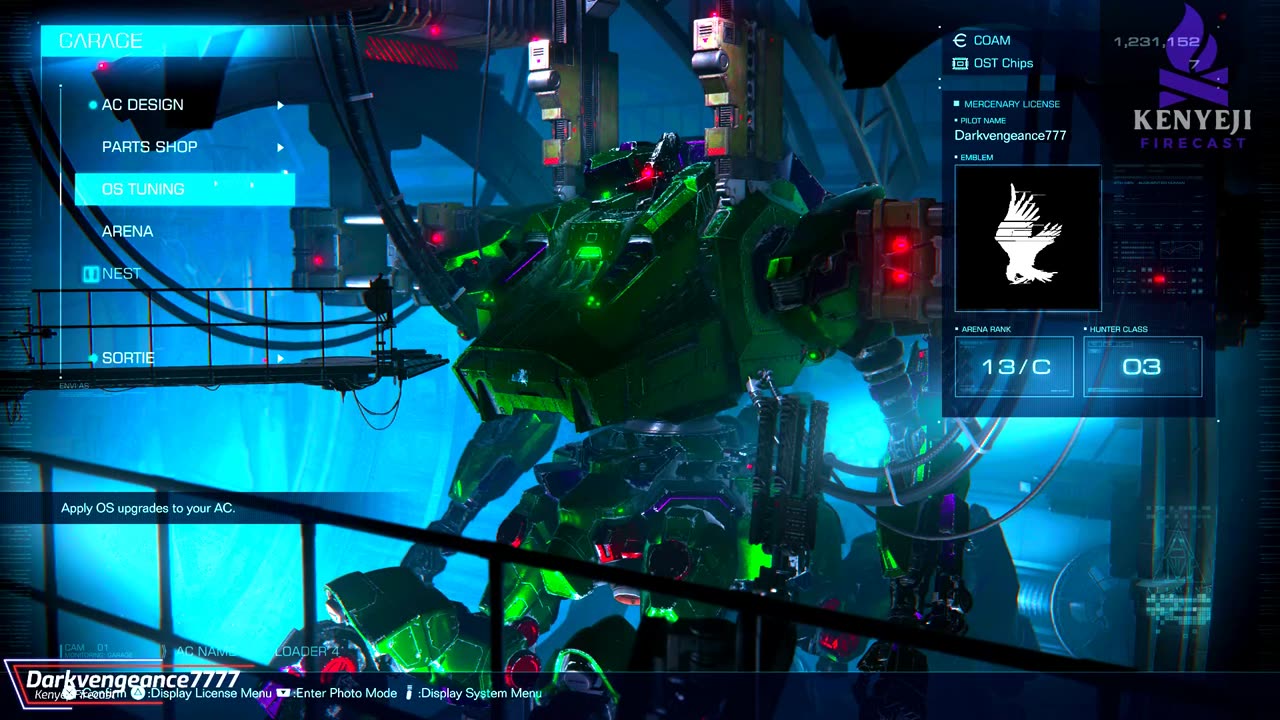Click the Display System Menu hint
This screenshot has height=720, width=1280.
pos(480,693)
